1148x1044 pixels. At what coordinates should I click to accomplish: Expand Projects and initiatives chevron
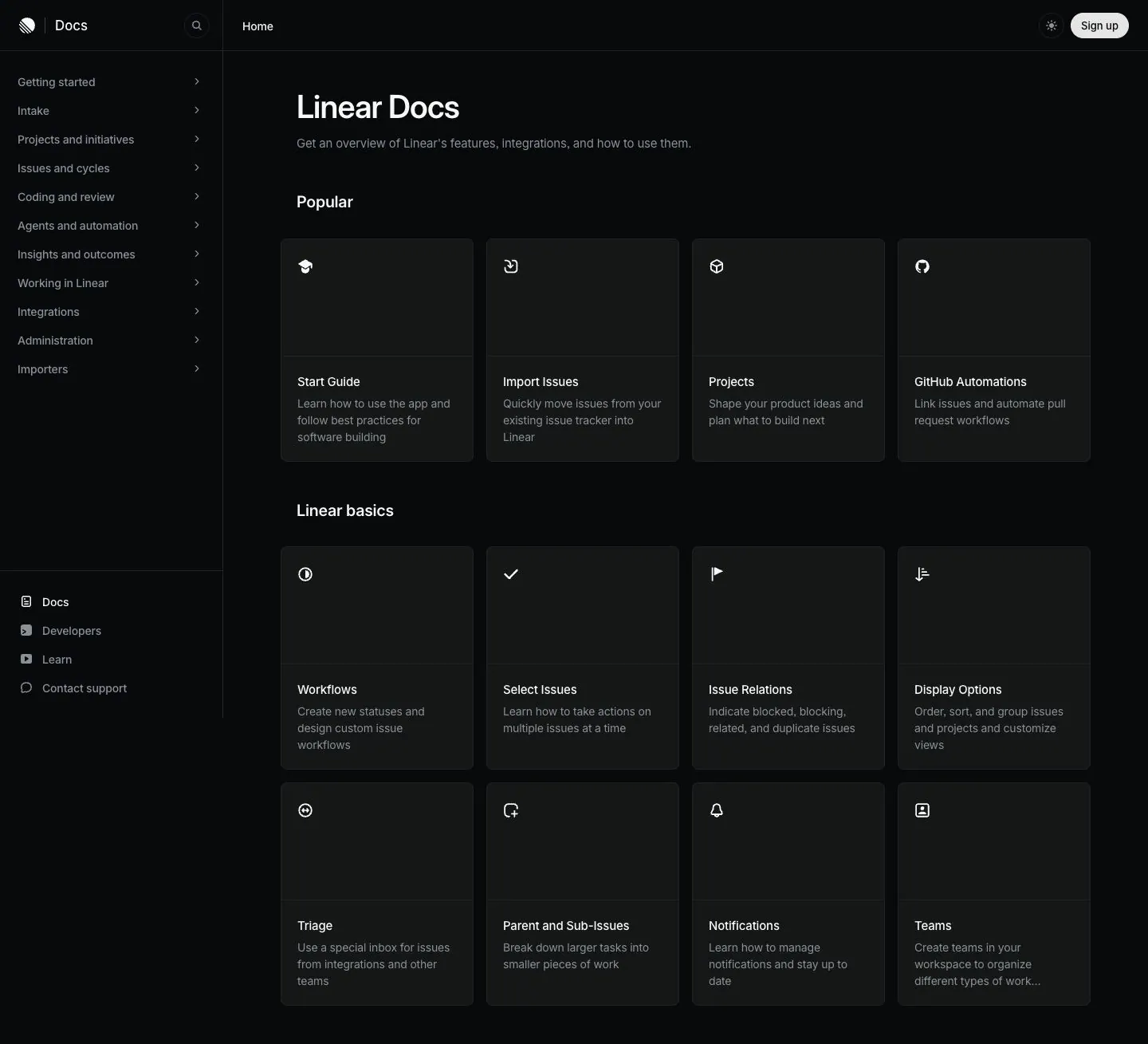tap(197, 139)
